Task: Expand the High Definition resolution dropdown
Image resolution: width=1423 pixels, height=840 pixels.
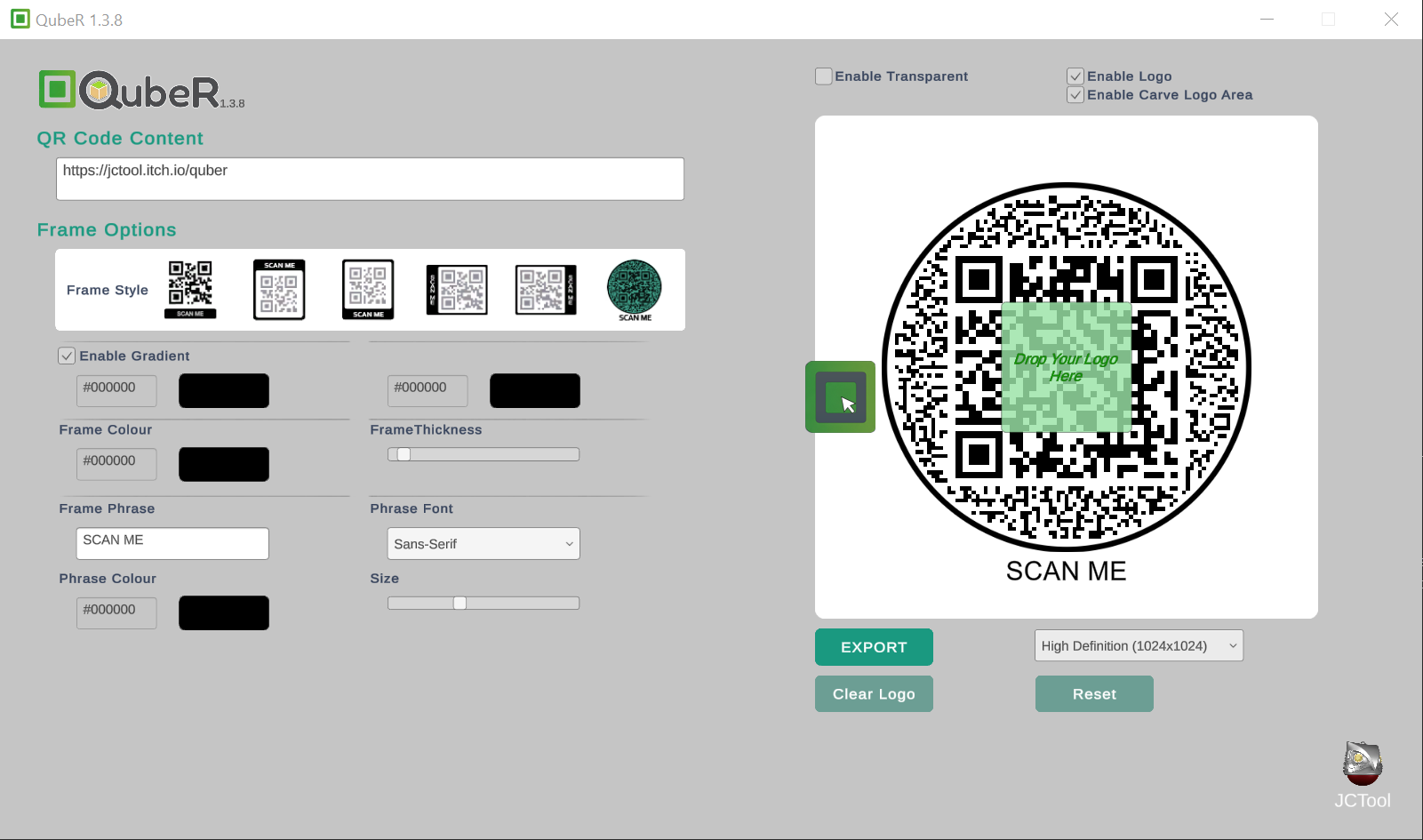Action: pyautogui.click(x=1139, y=646)
